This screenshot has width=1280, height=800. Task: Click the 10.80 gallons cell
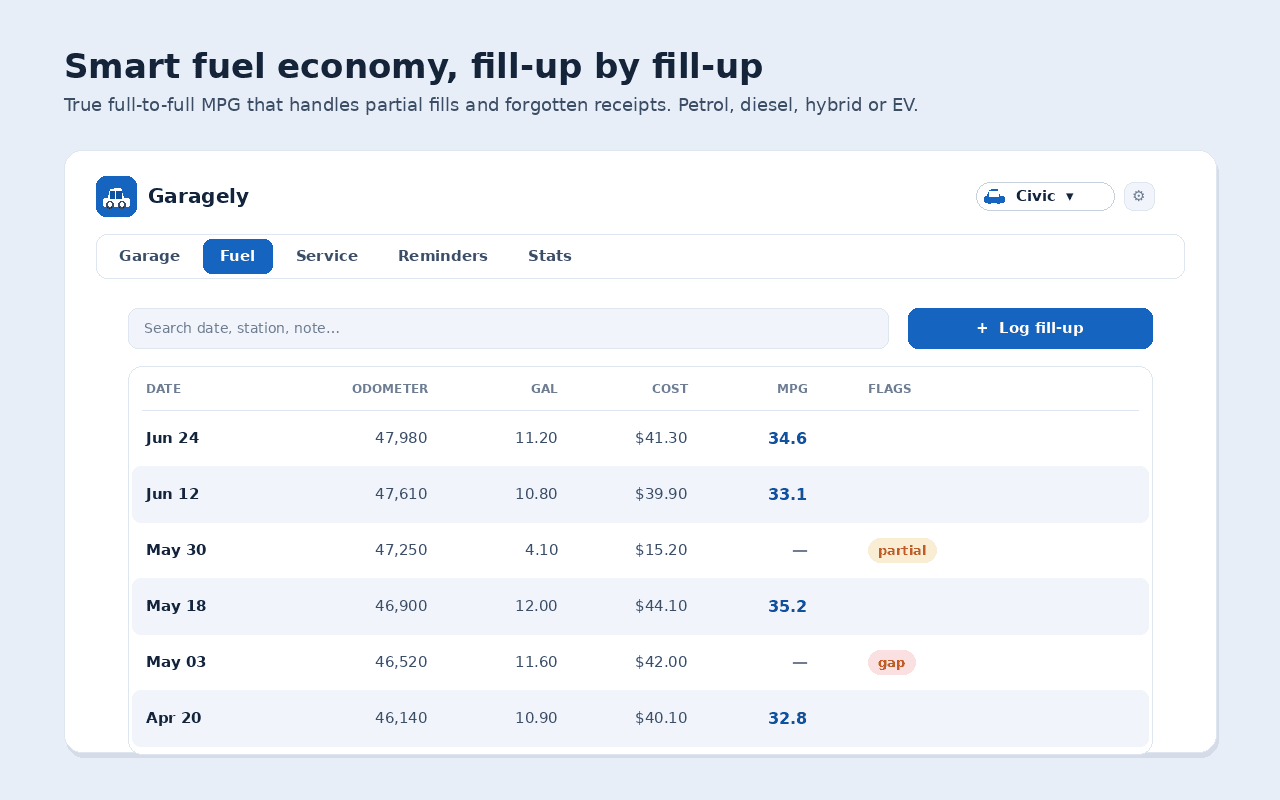(536, 494)
